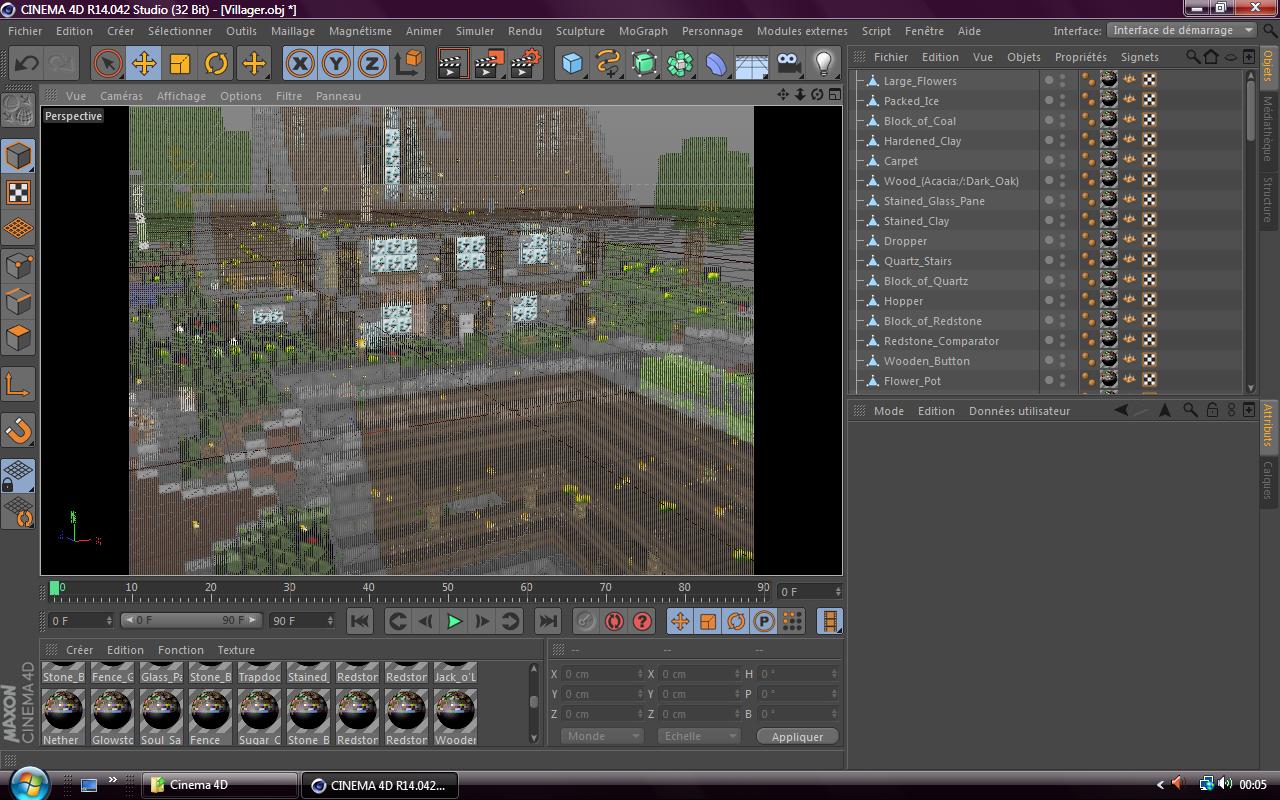Click Windows Start orb

[28, 784]
